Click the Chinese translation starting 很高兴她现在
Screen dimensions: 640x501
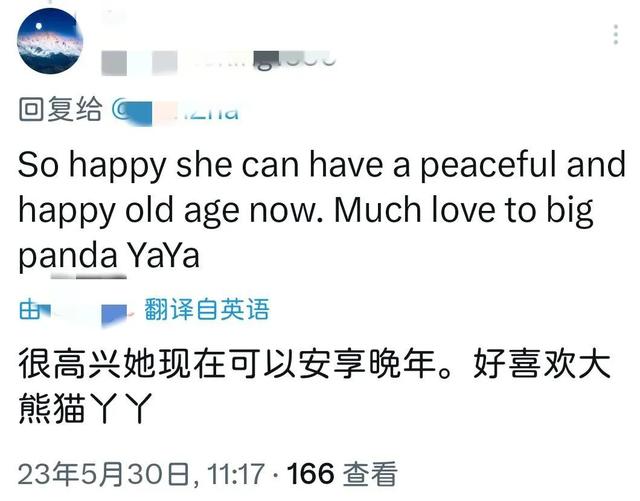314,385
